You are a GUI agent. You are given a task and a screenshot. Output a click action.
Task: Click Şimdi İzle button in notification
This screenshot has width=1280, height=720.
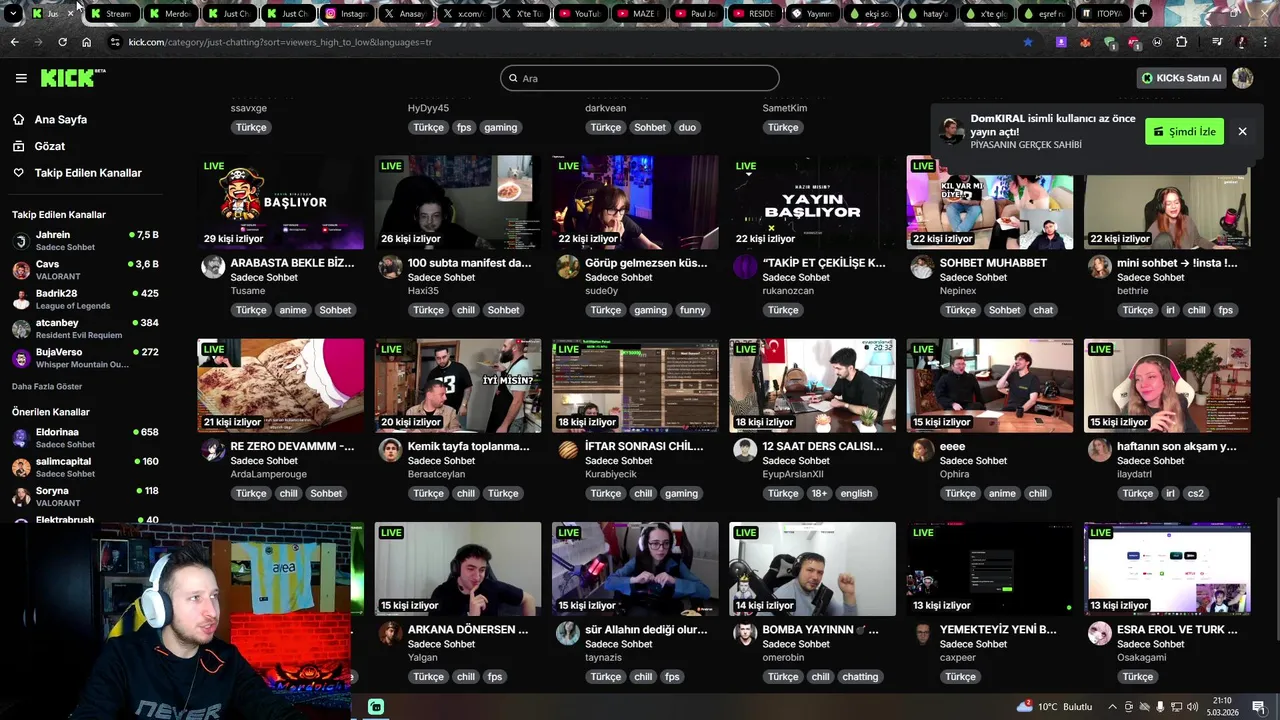pos(1184,131)
